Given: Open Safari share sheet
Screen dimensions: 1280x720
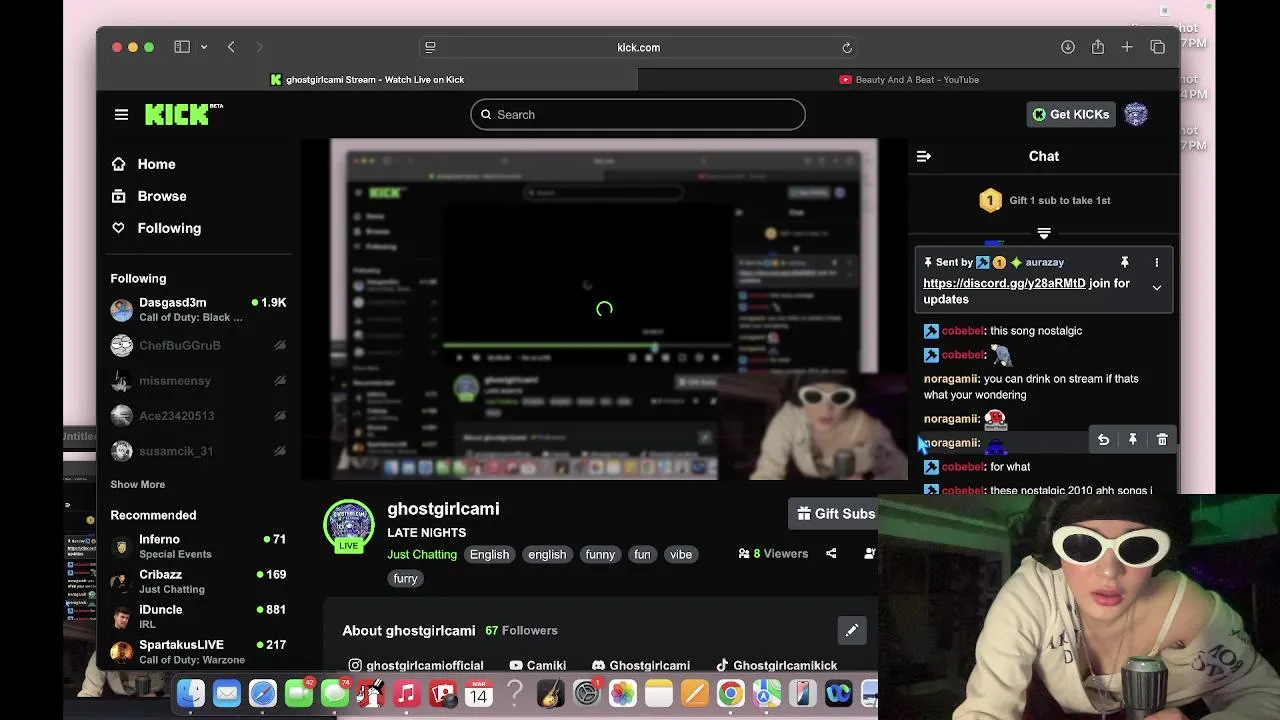Looking at the screenshot, I should point(1098,47).
